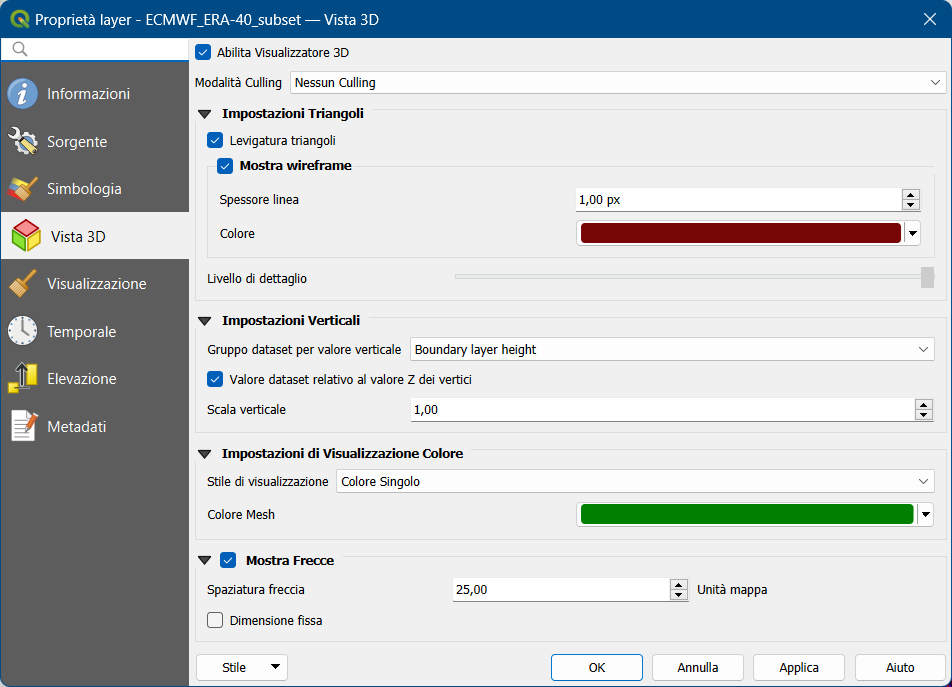Click the Temporale clock icon
The height and width of the screenshot is (687, 952).
coord(22,331)
